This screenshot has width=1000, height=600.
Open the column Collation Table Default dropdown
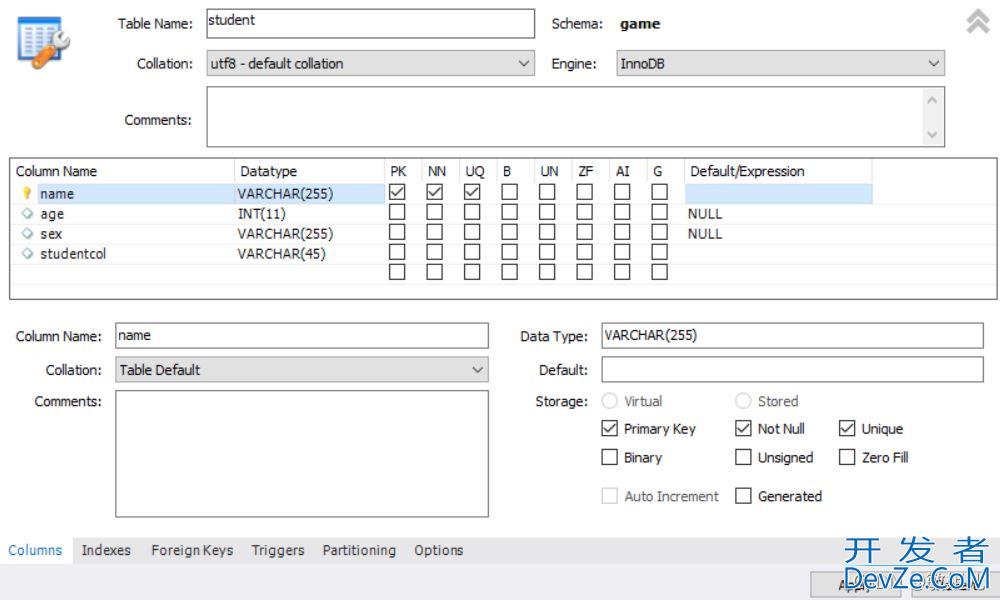(x=302, y=370)
